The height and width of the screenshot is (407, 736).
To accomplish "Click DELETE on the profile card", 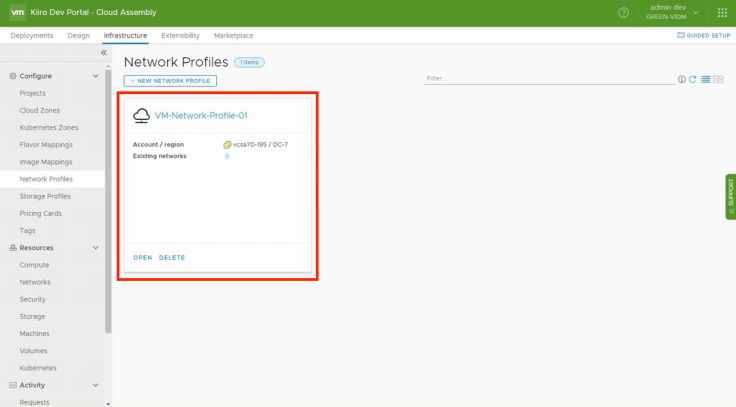I will (172, 258).
